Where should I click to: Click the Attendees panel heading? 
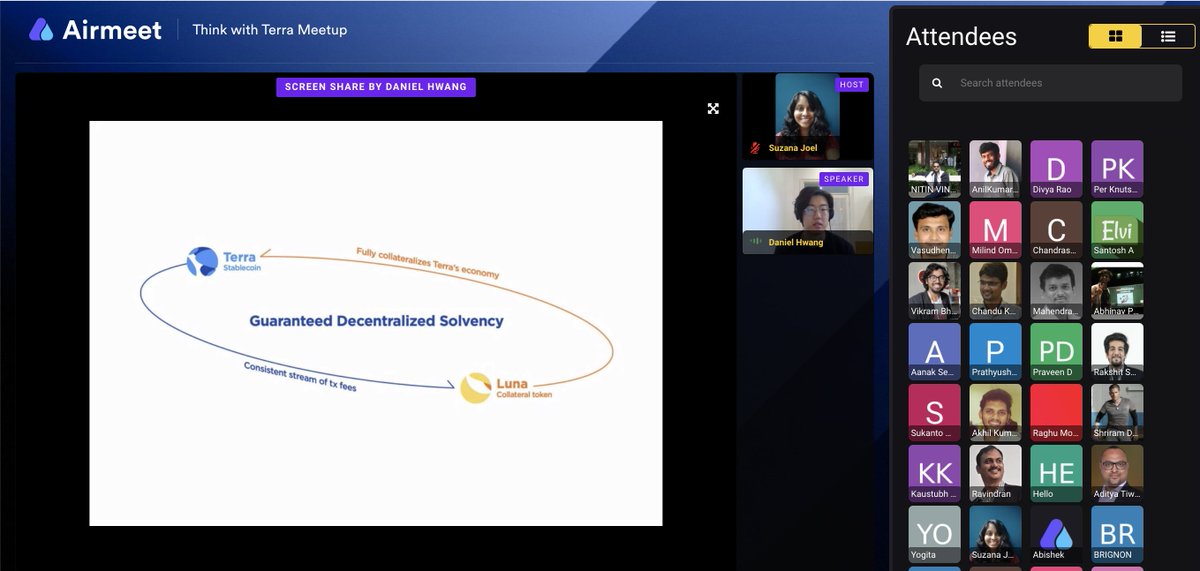click(x=961, y=36)
